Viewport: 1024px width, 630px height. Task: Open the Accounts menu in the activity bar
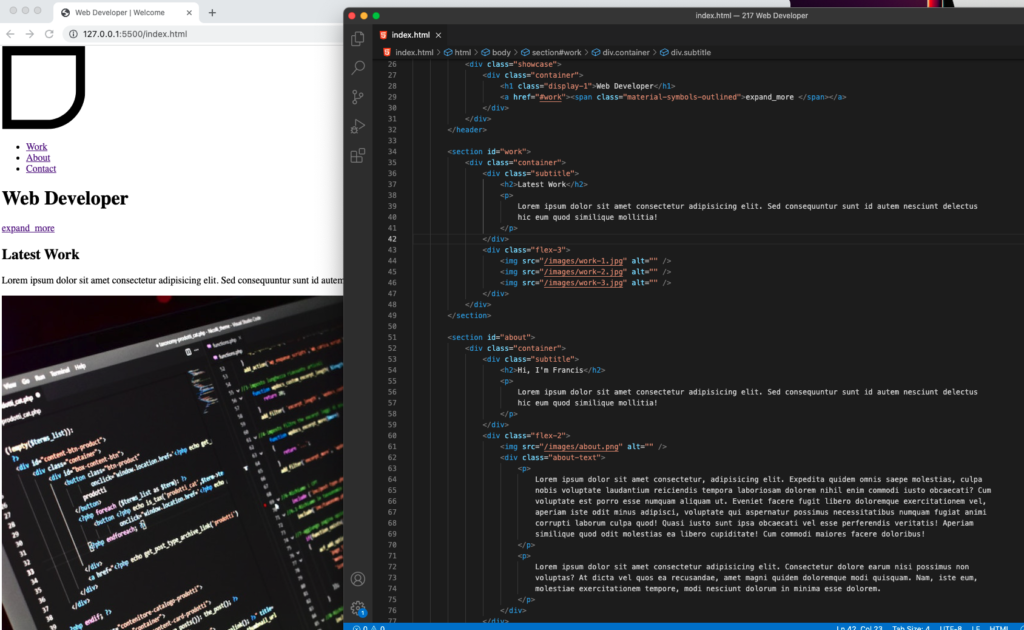click(x=358, y=579)
